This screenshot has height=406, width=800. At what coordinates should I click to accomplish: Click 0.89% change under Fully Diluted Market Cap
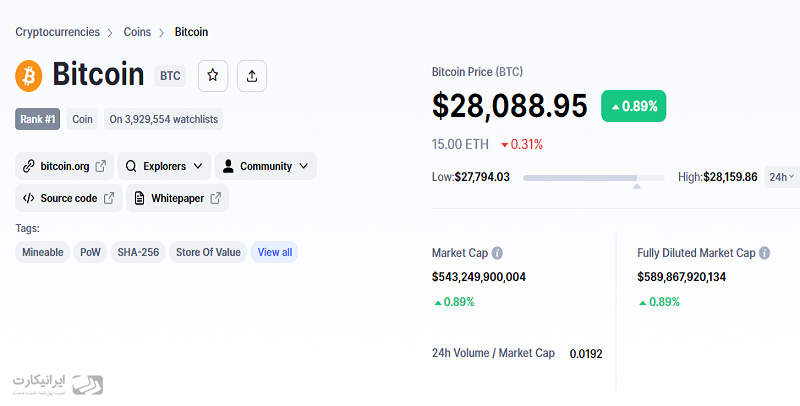tap(659, 302)
